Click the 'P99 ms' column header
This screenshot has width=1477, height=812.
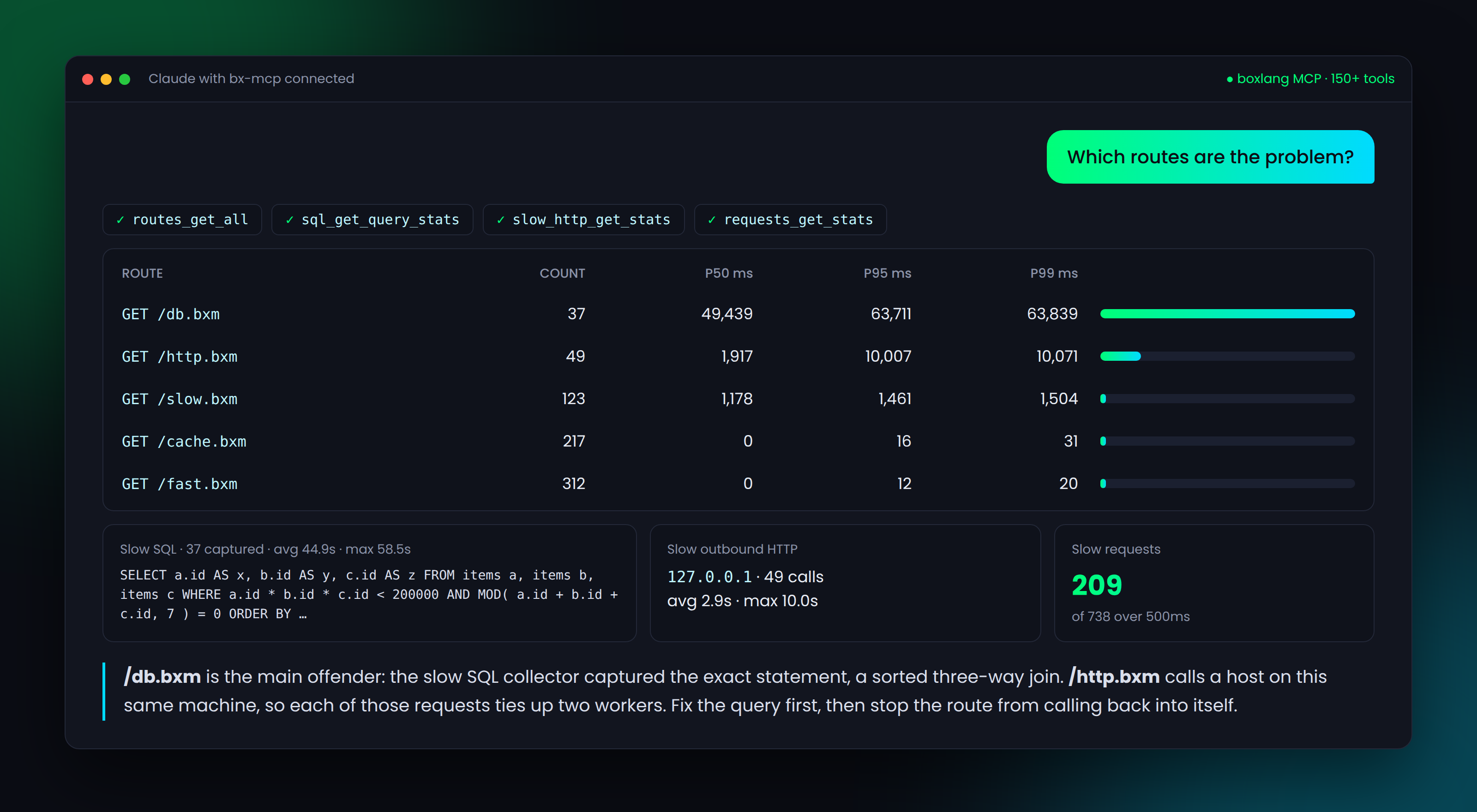1054,273
